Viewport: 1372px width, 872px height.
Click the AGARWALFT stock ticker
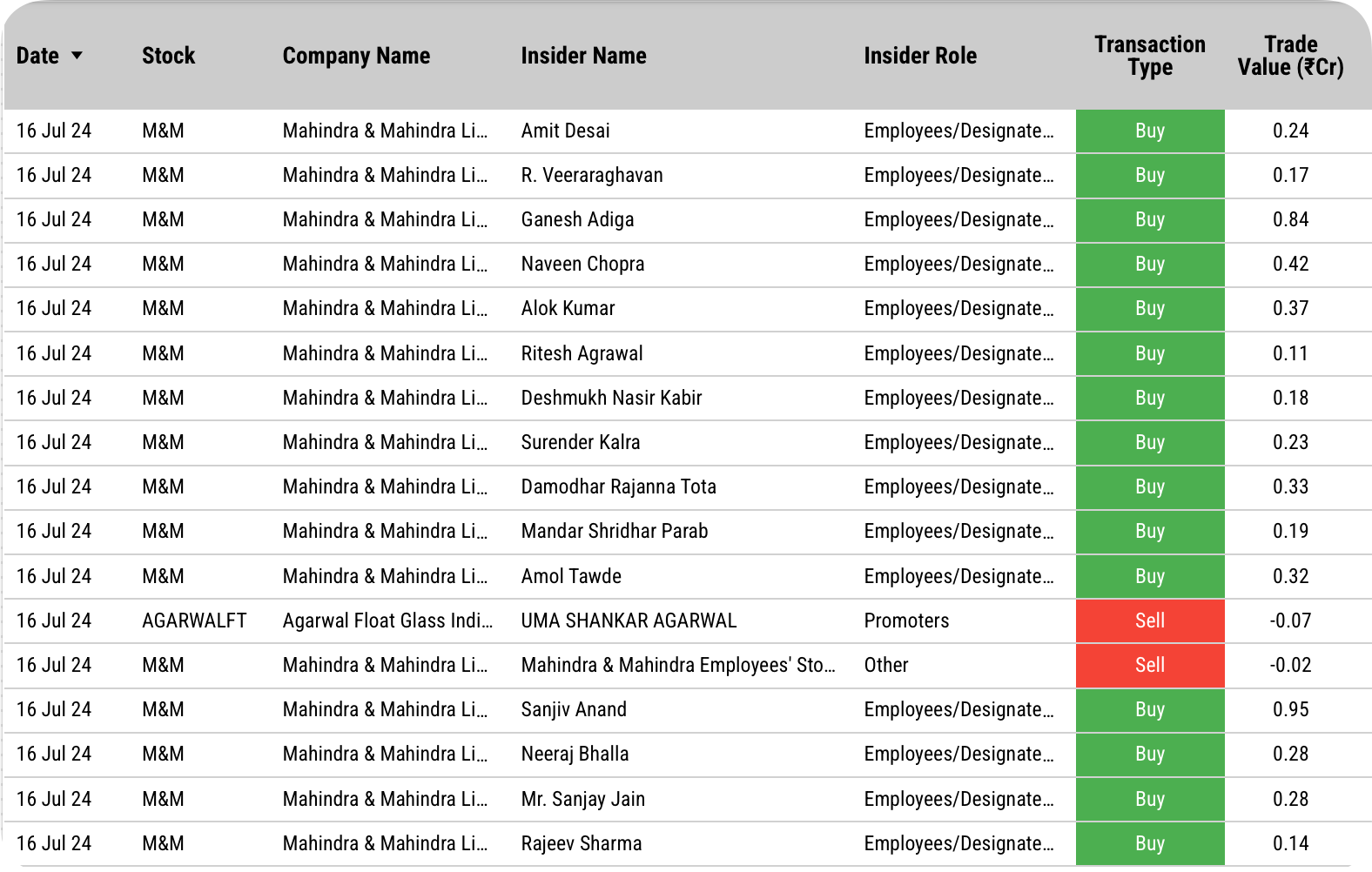[x=194, y=620]
